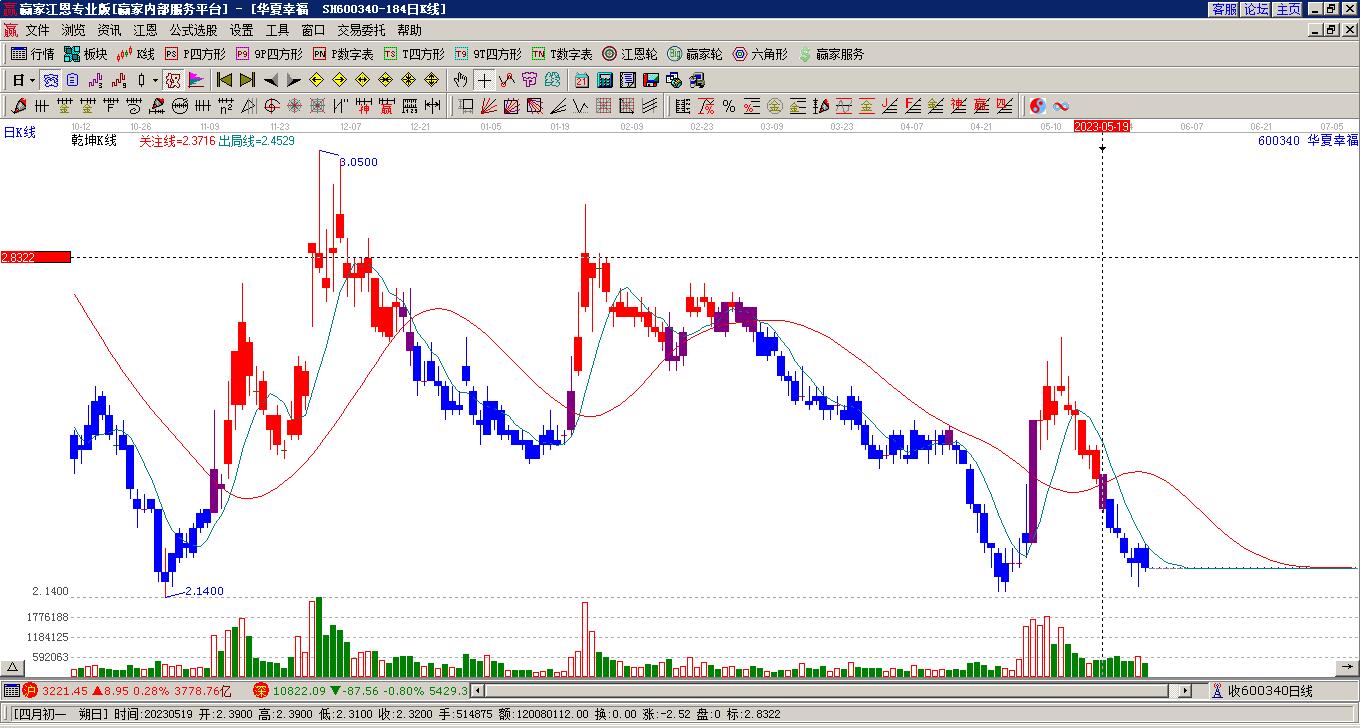This screenshot has height=728, width=1360.
Task: Switch to the K线 chart button
Action: [136, 54]
